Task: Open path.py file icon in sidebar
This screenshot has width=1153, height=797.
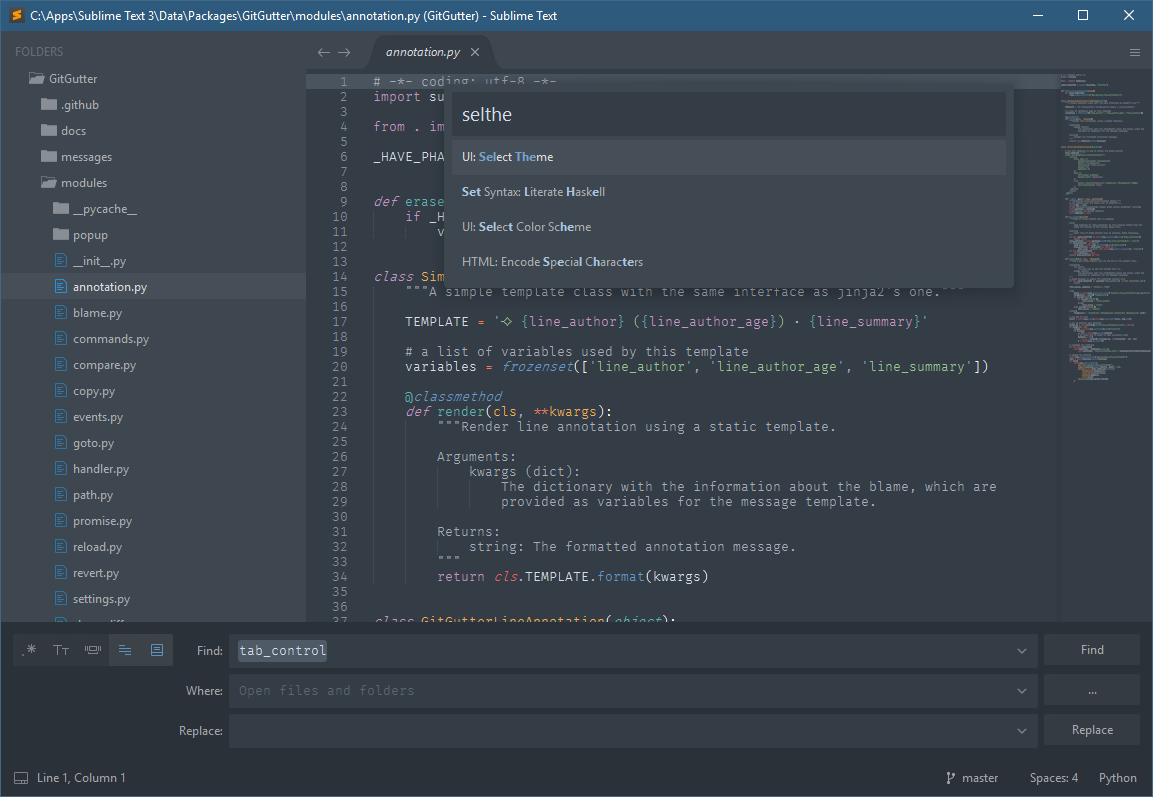Action: point(61,495)
